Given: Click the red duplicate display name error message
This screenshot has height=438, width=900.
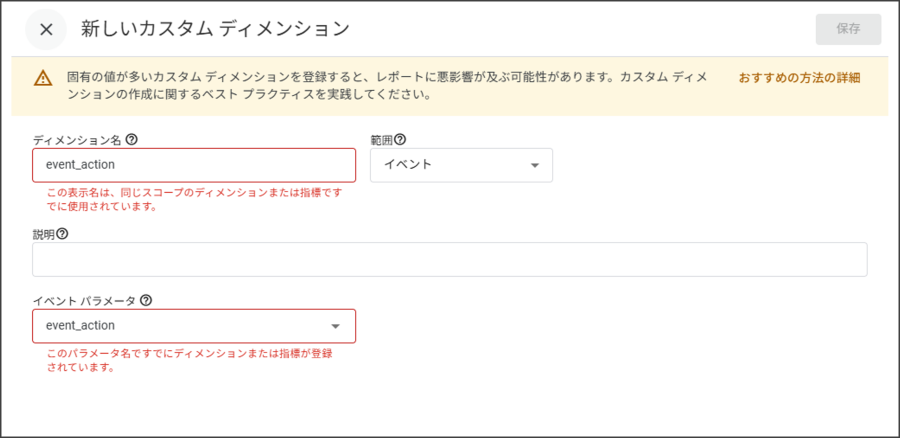Looking at the screenshot, I should [195, 200].
